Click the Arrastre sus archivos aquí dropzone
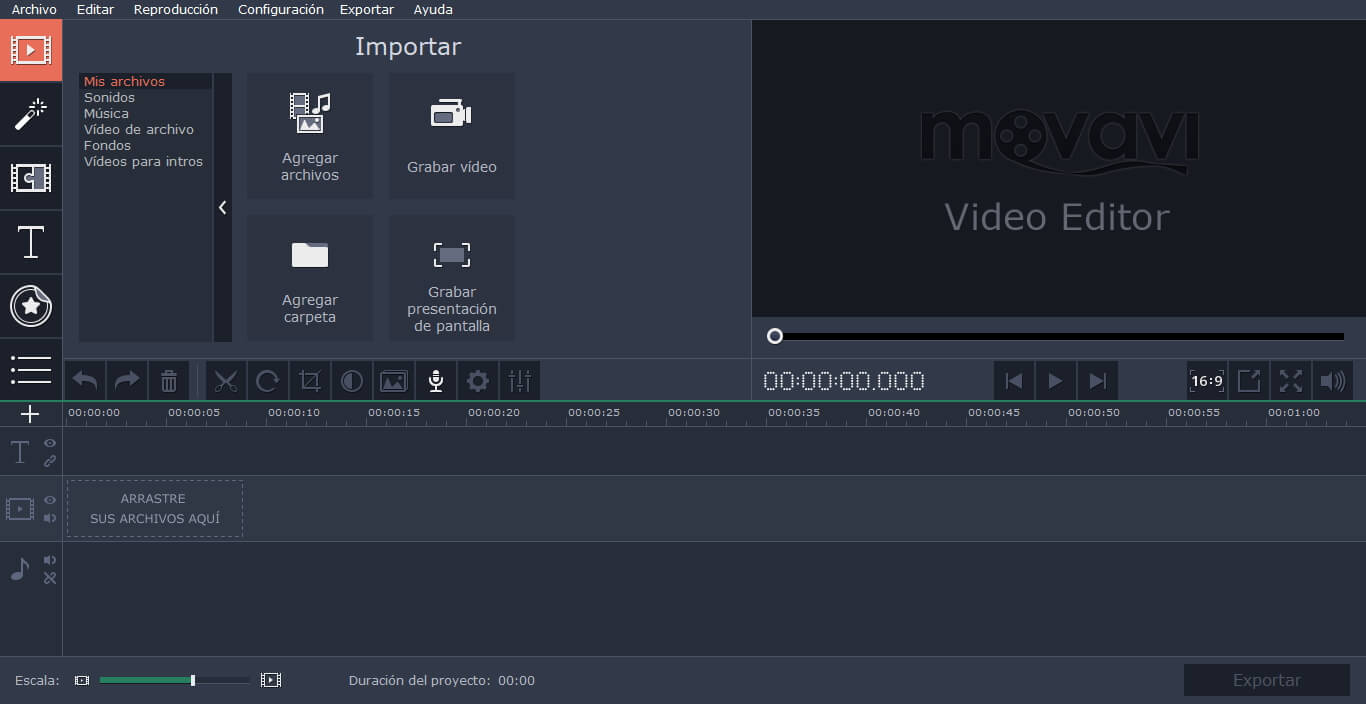 pos(155,508)
